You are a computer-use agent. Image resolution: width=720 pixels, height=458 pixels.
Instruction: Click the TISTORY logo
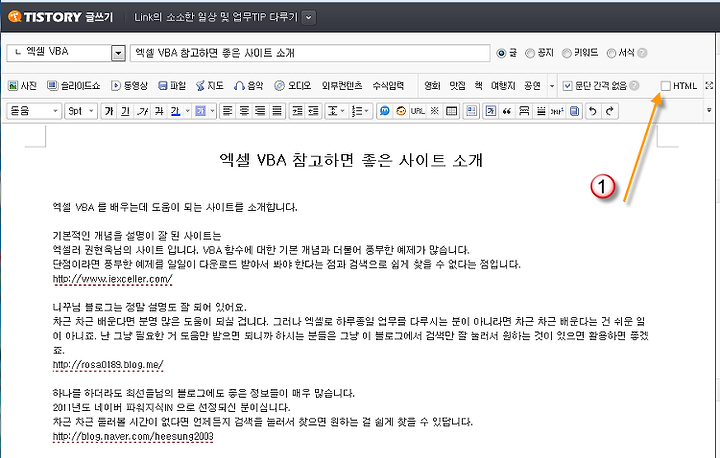coord(45,17)
